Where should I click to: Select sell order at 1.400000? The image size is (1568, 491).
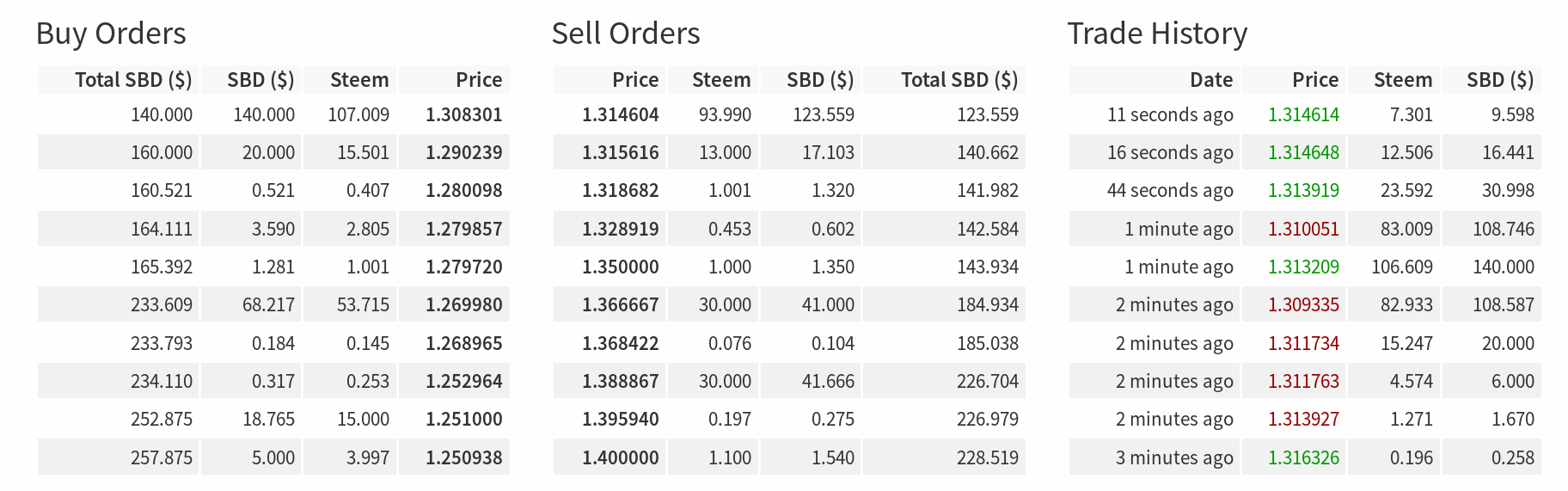coord(789,457)
